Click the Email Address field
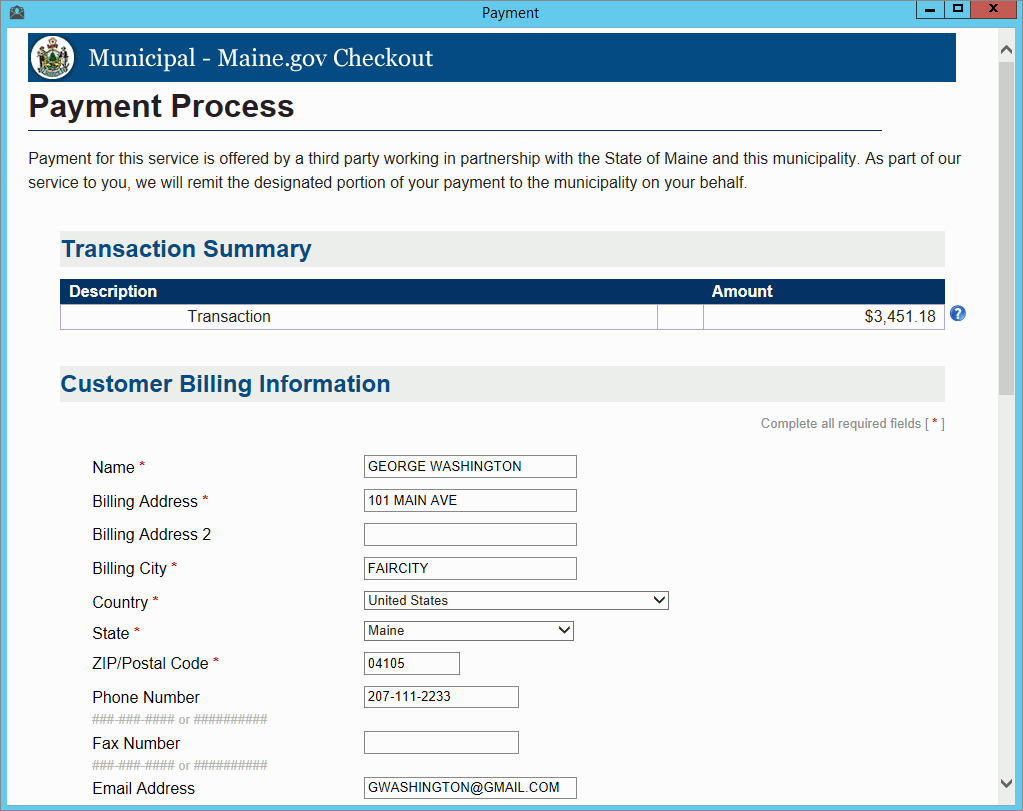 [470, 788]
